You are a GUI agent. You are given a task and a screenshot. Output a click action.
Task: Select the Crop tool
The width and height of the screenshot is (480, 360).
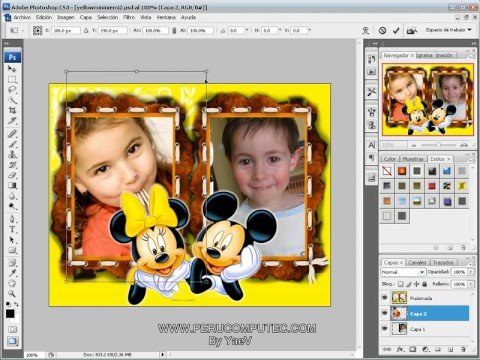12,110
